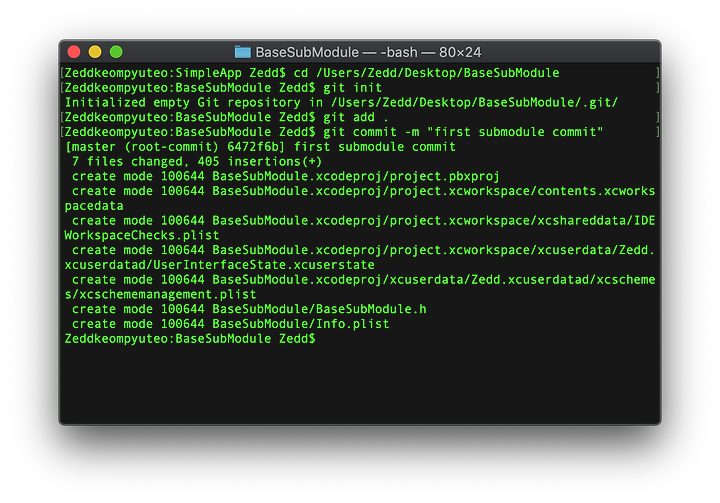Click the xcshareddata/IDE create mode line

363,220
